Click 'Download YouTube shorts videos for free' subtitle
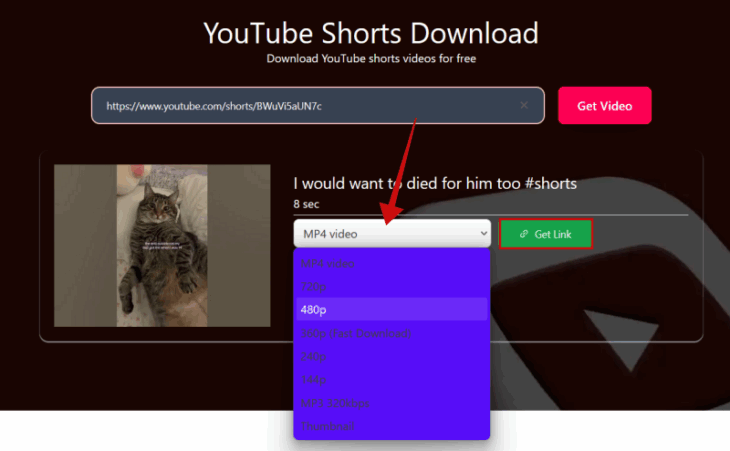The height and width of the screenshot is (451, 730). tap(371, 59)
